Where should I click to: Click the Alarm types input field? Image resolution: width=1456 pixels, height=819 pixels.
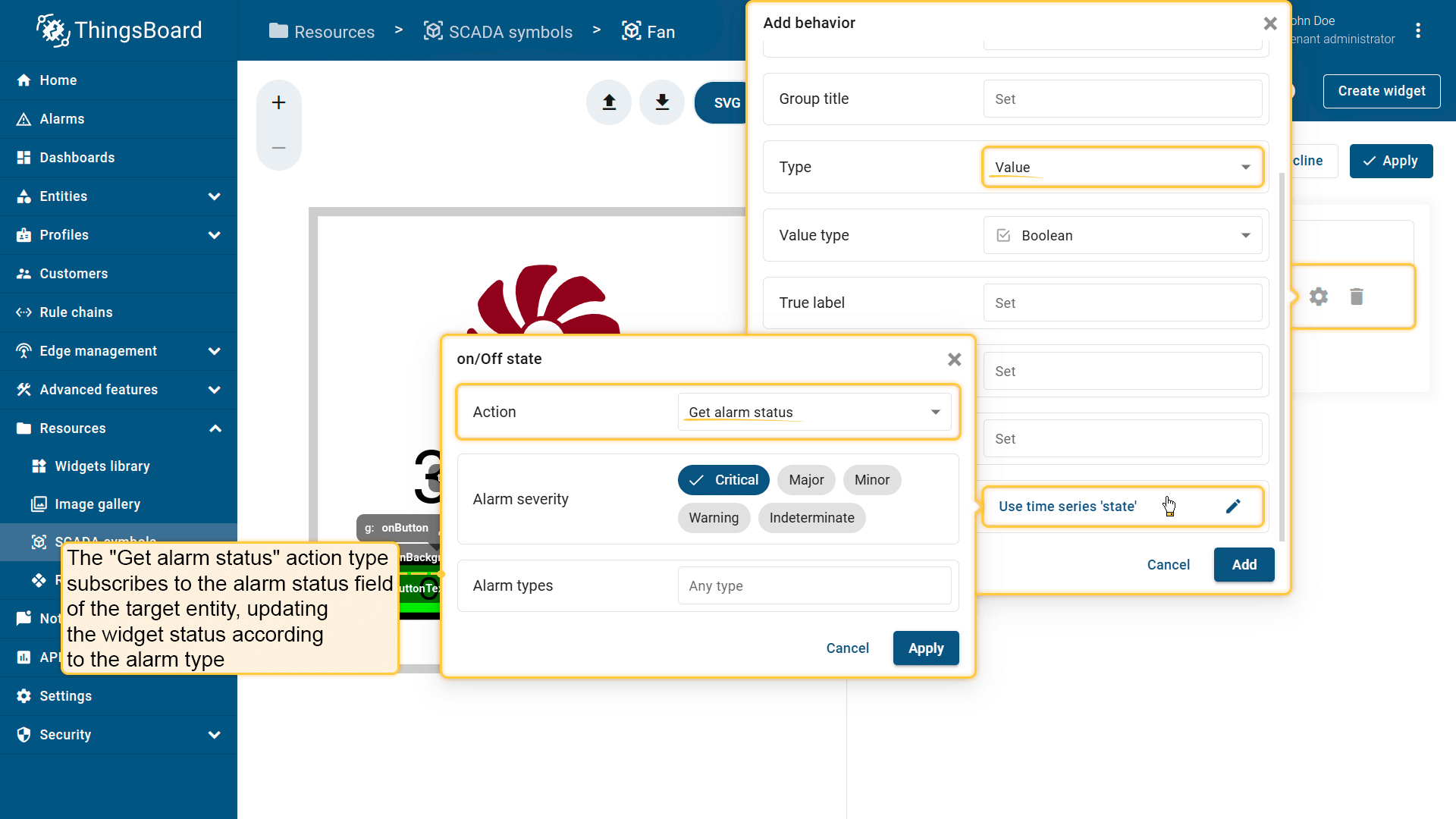[x=814, y=586]
